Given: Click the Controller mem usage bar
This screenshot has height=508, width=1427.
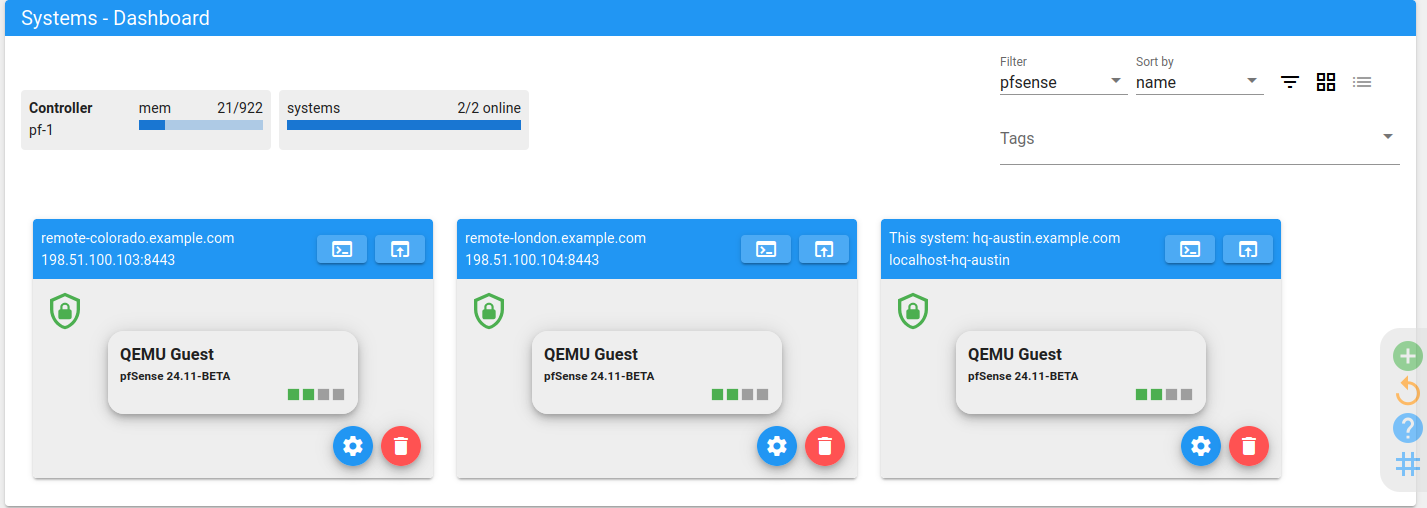Looking at the screenshot, I should pyautogui.click(x=200, y=125).
